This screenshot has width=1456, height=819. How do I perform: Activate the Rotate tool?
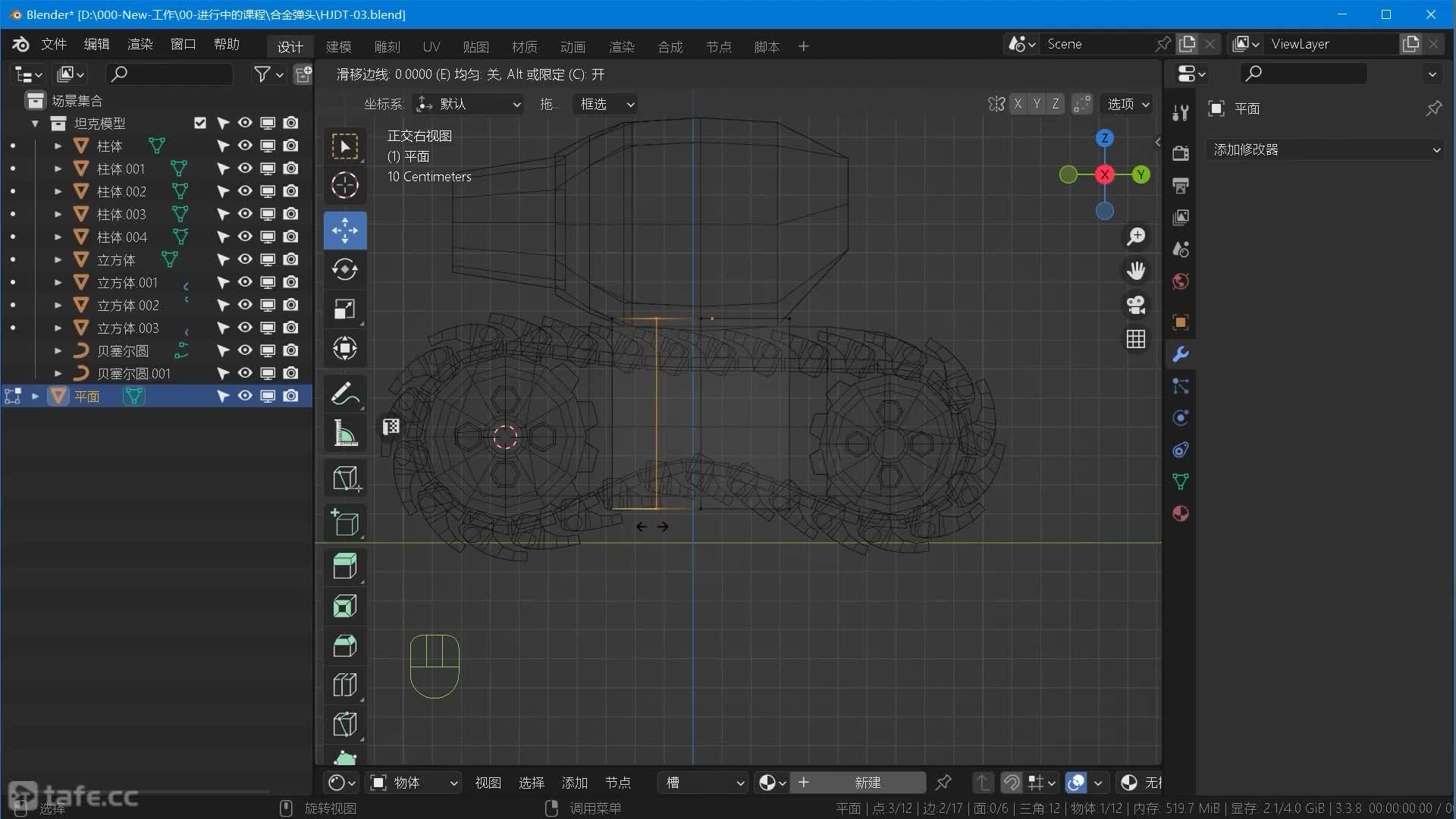pyautogui.click(x=345, y=269)
